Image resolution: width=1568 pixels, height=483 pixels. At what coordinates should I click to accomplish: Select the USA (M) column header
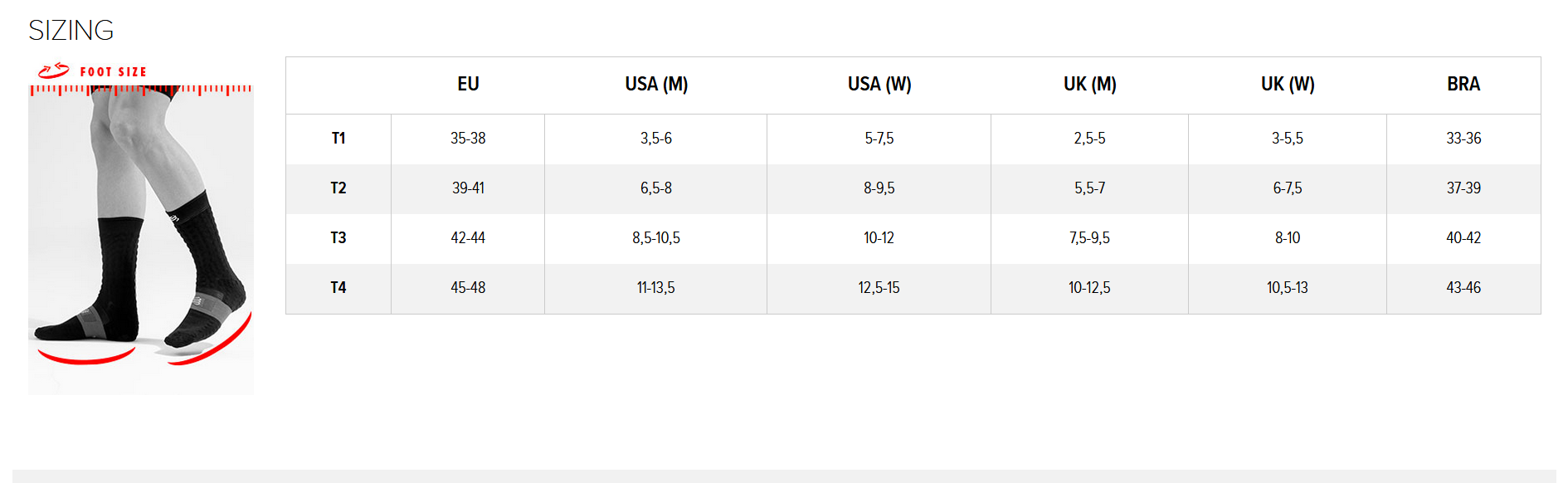click(656, 85)
